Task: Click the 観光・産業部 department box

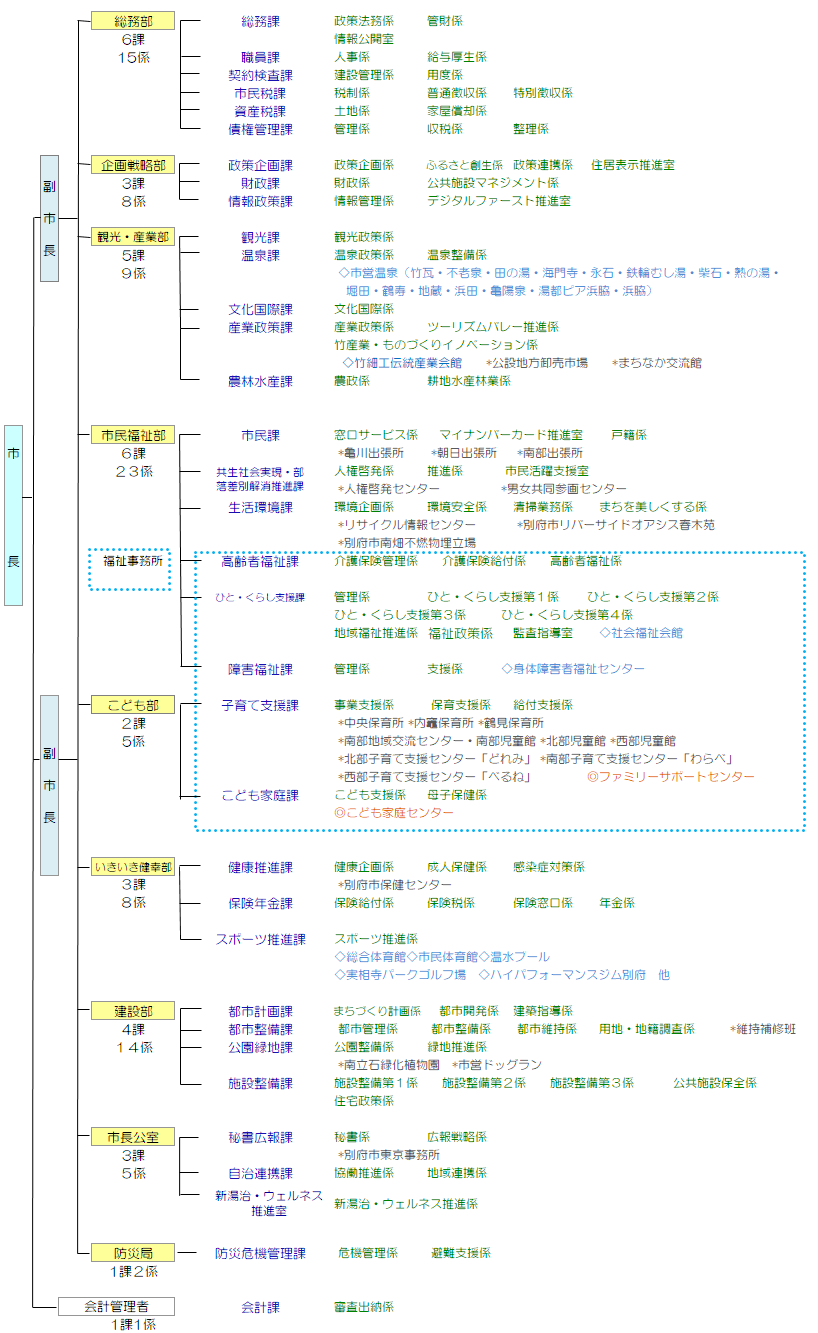Action: [x=133, y=237]
